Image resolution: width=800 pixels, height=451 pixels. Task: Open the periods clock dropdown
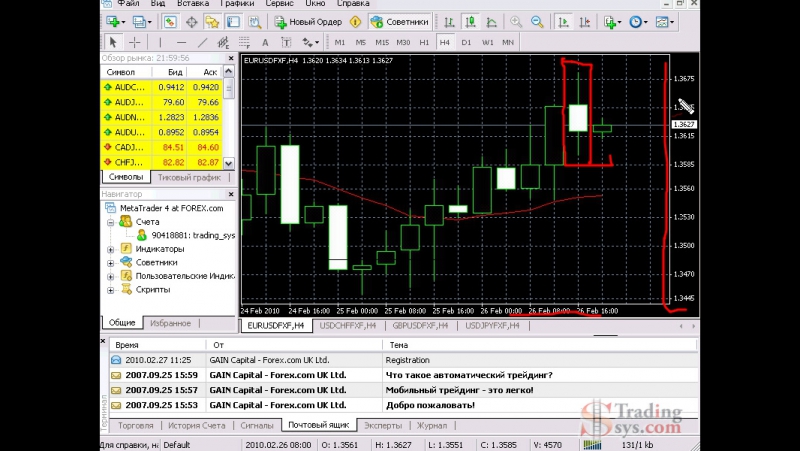[x=638, y=22]
